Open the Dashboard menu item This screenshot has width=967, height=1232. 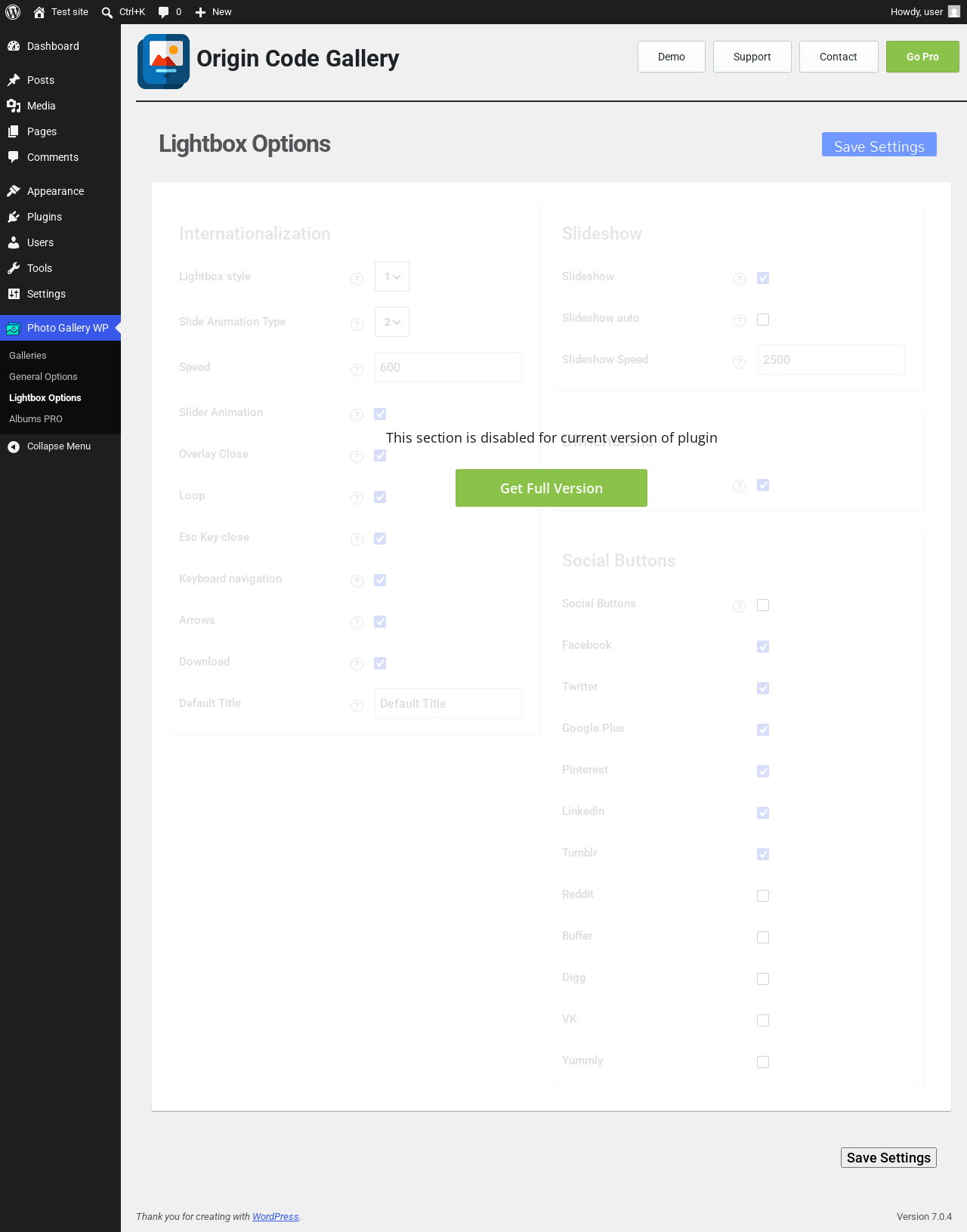[x=60, y=46]
